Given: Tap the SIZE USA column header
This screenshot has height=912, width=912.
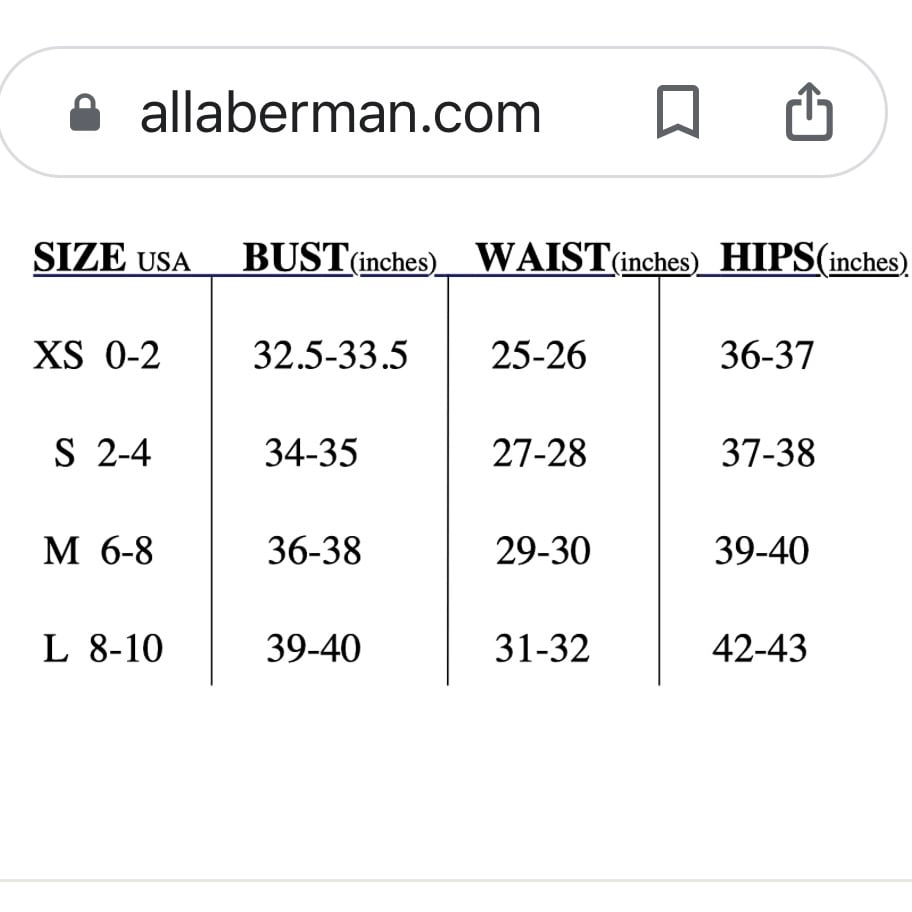Looking at the screenshot, I should [112, 258].
